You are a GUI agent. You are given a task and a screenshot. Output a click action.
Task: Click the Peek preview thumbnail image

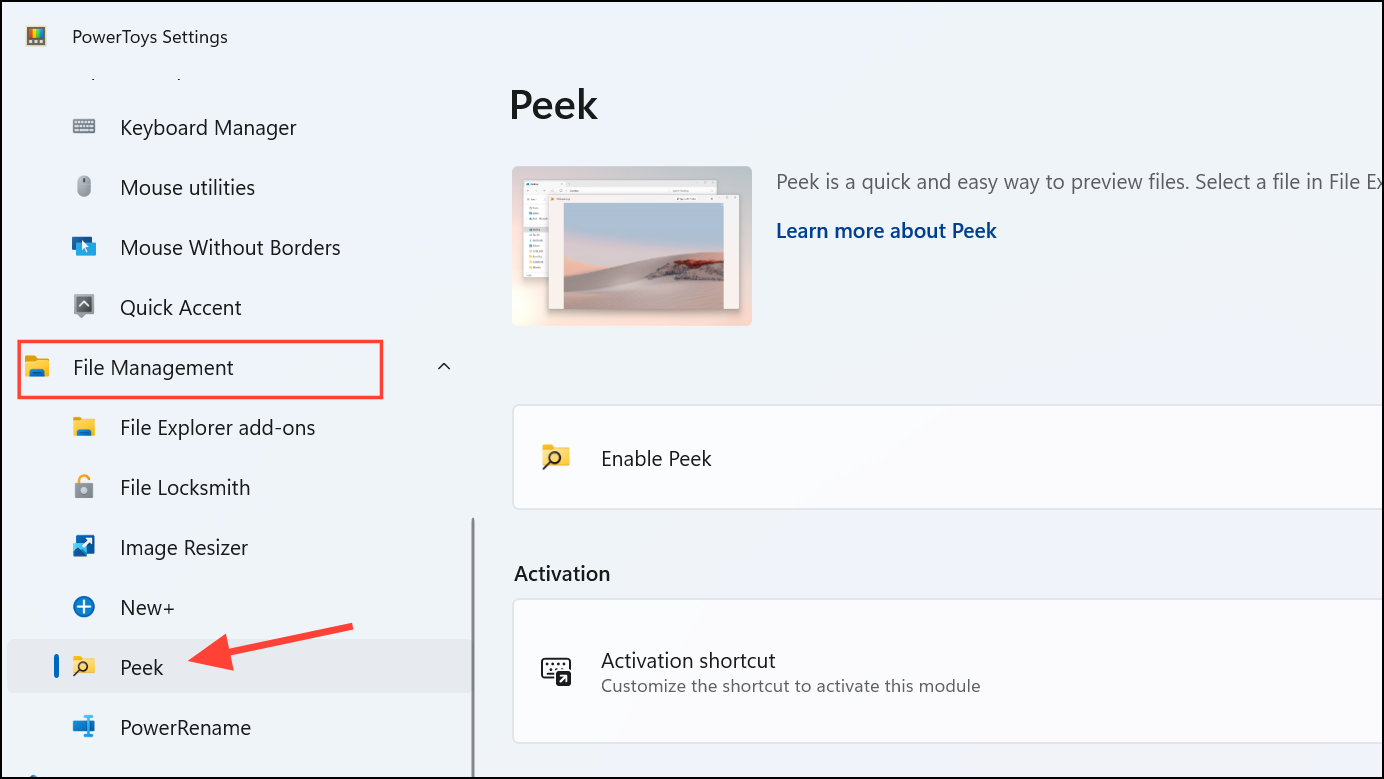click(631, 245)
